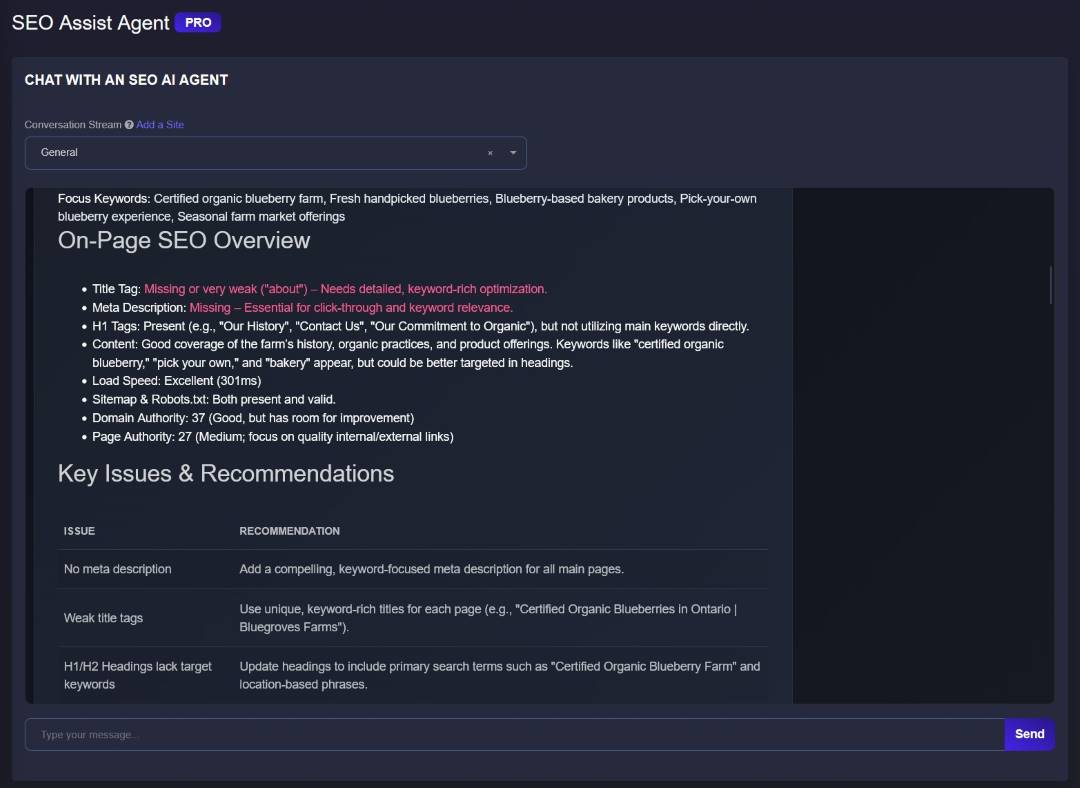Click the SEO Assist Agent title

click(x=90, y=23)
